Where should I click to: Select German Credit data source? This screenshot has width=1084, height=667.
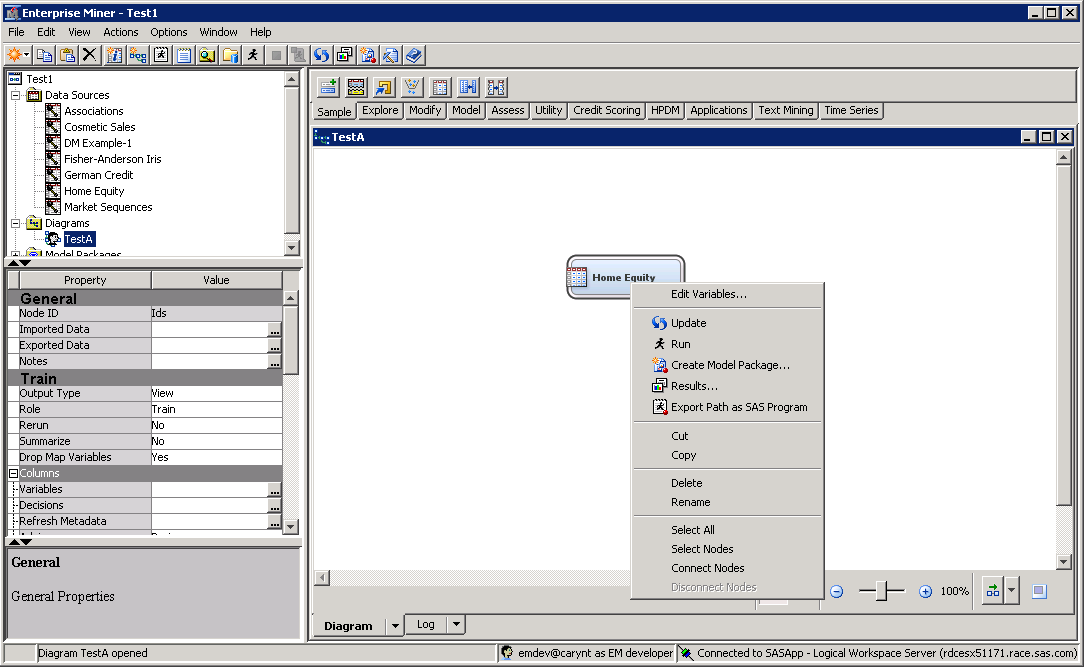pyautogui.click(x=99, y=175)
